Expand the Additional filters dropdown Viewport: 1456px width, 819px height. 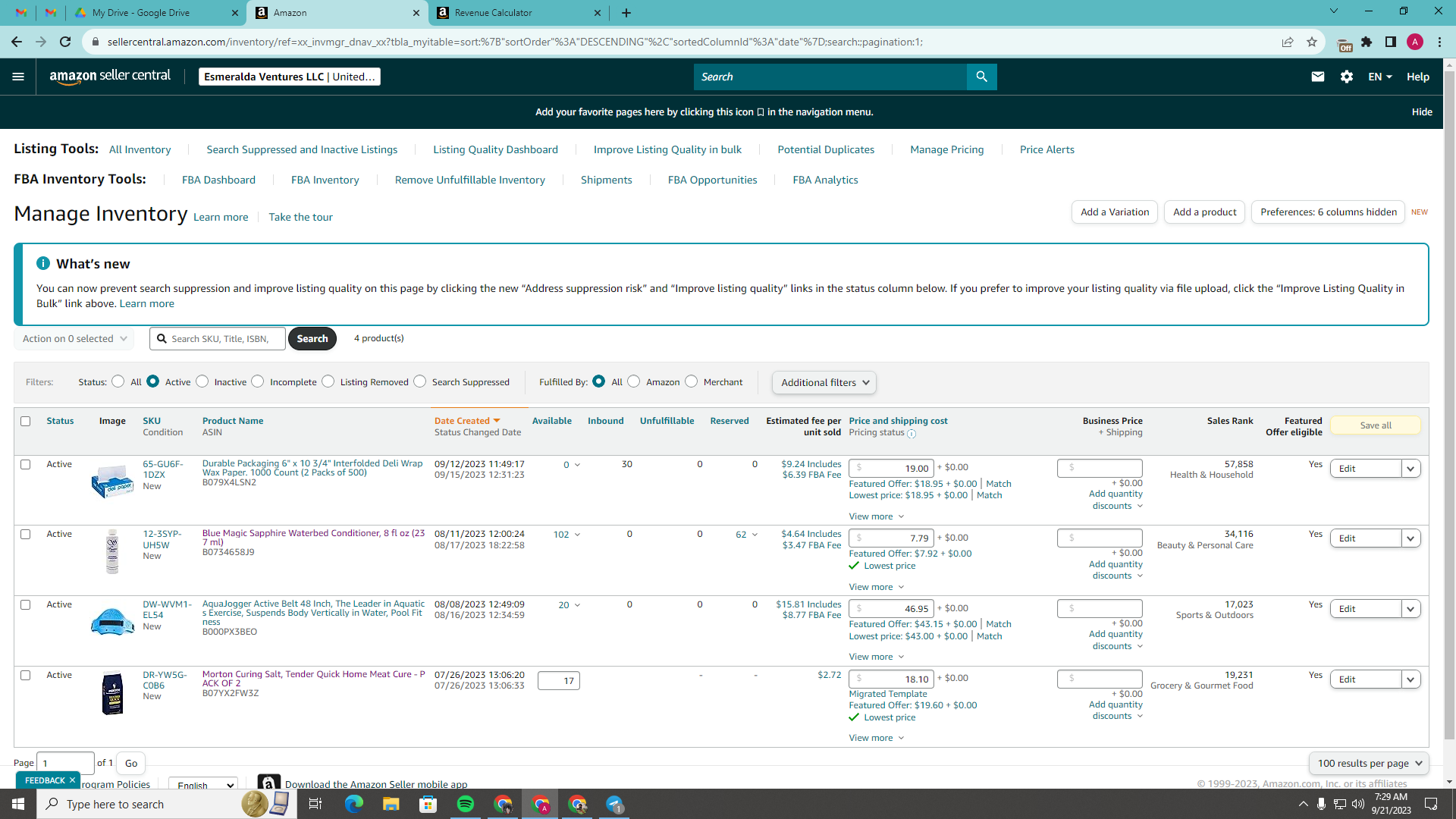click(824, 383)
